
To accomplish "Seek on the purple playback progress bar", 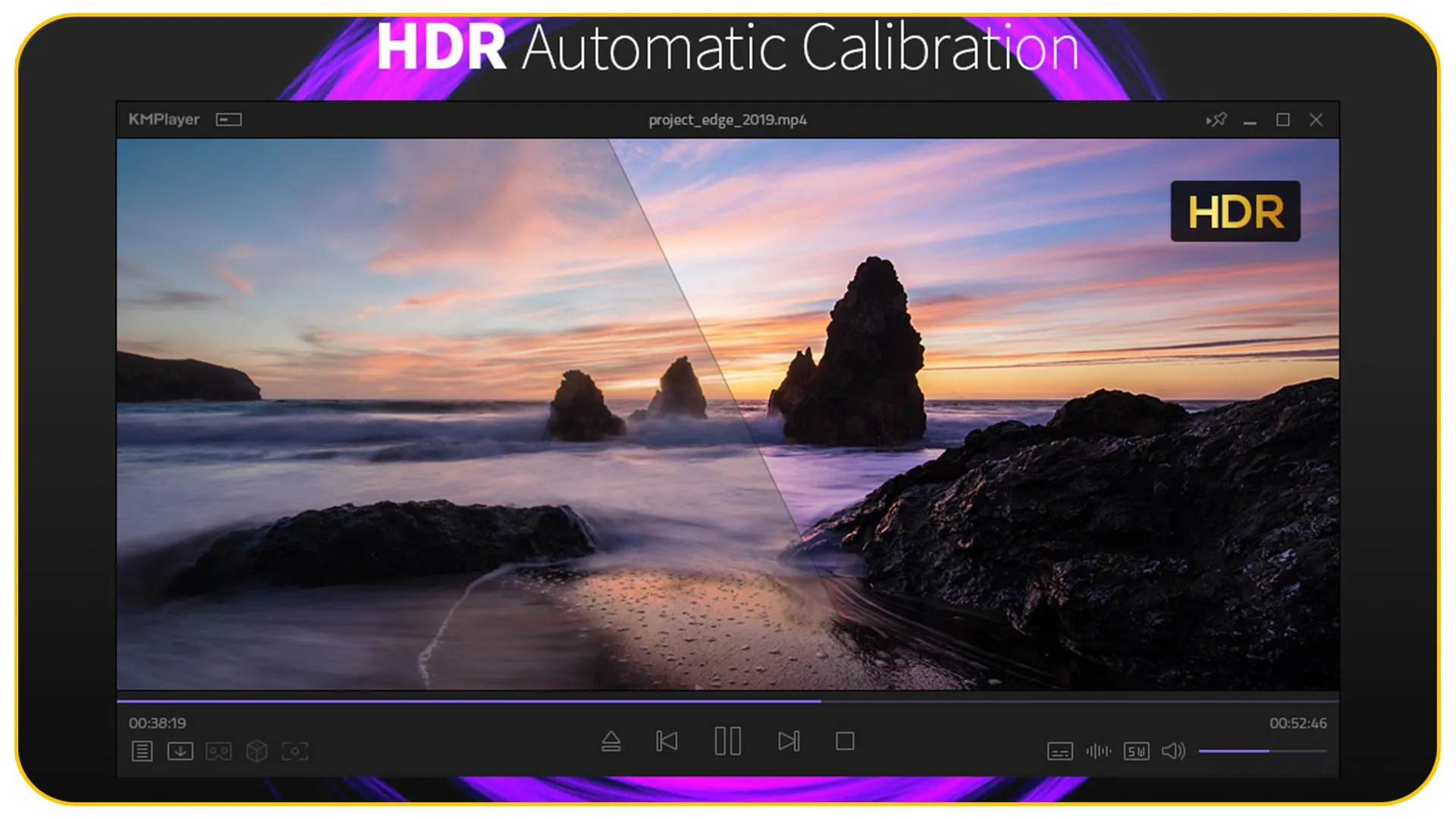I will (x=727, y=701).
